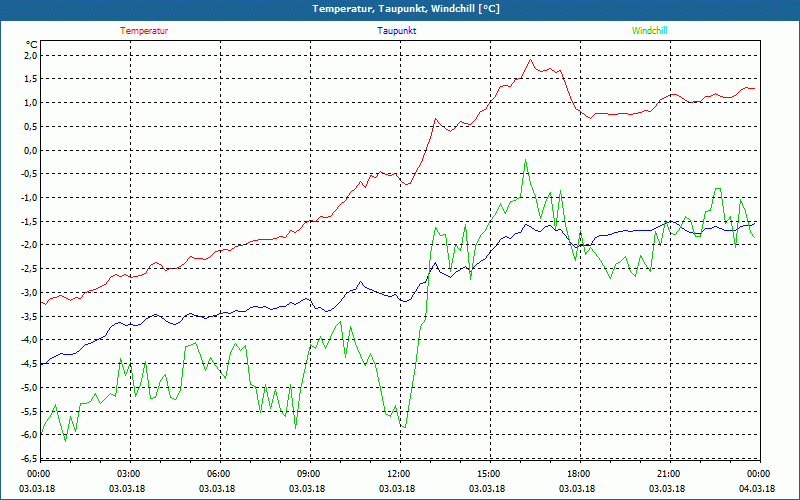
Task: Click the °C unit label on the y-axis
Action: click(32, 44)
